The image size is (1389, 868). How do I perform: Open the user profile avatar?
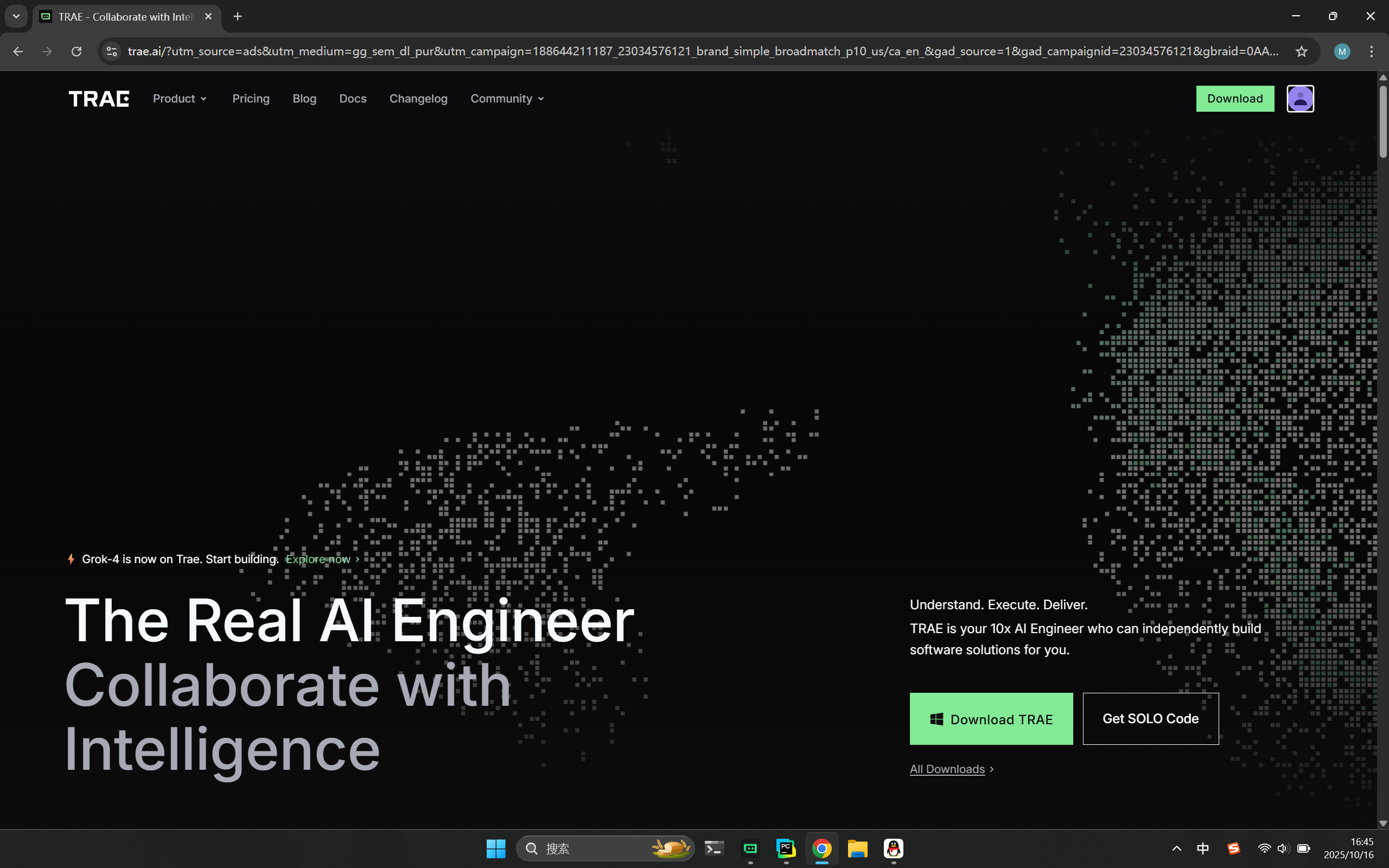pos(1300,99)
